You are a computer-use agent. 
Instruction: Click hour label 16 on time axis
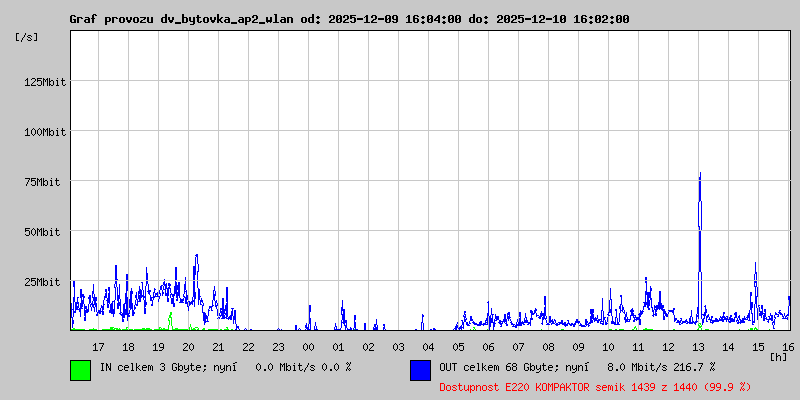tap(788, 347)
